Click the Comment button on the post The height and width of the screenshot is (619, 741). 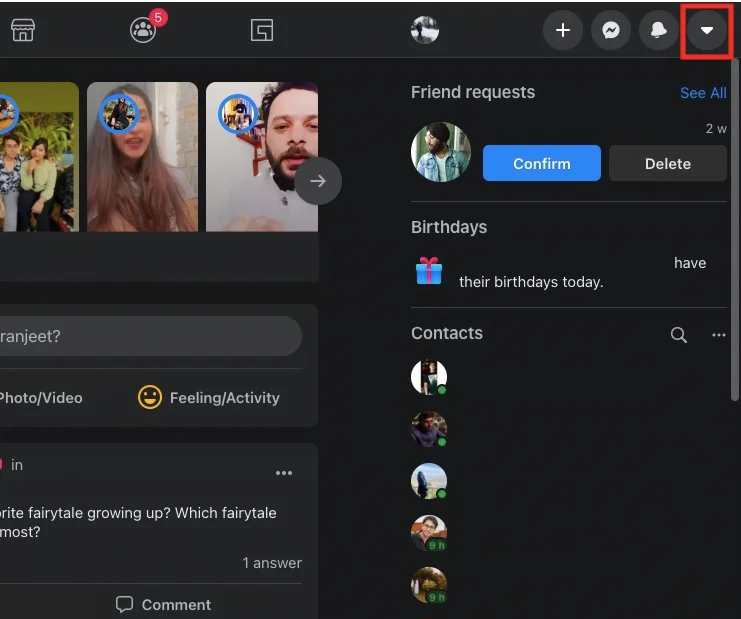click(x=163, y=604)
